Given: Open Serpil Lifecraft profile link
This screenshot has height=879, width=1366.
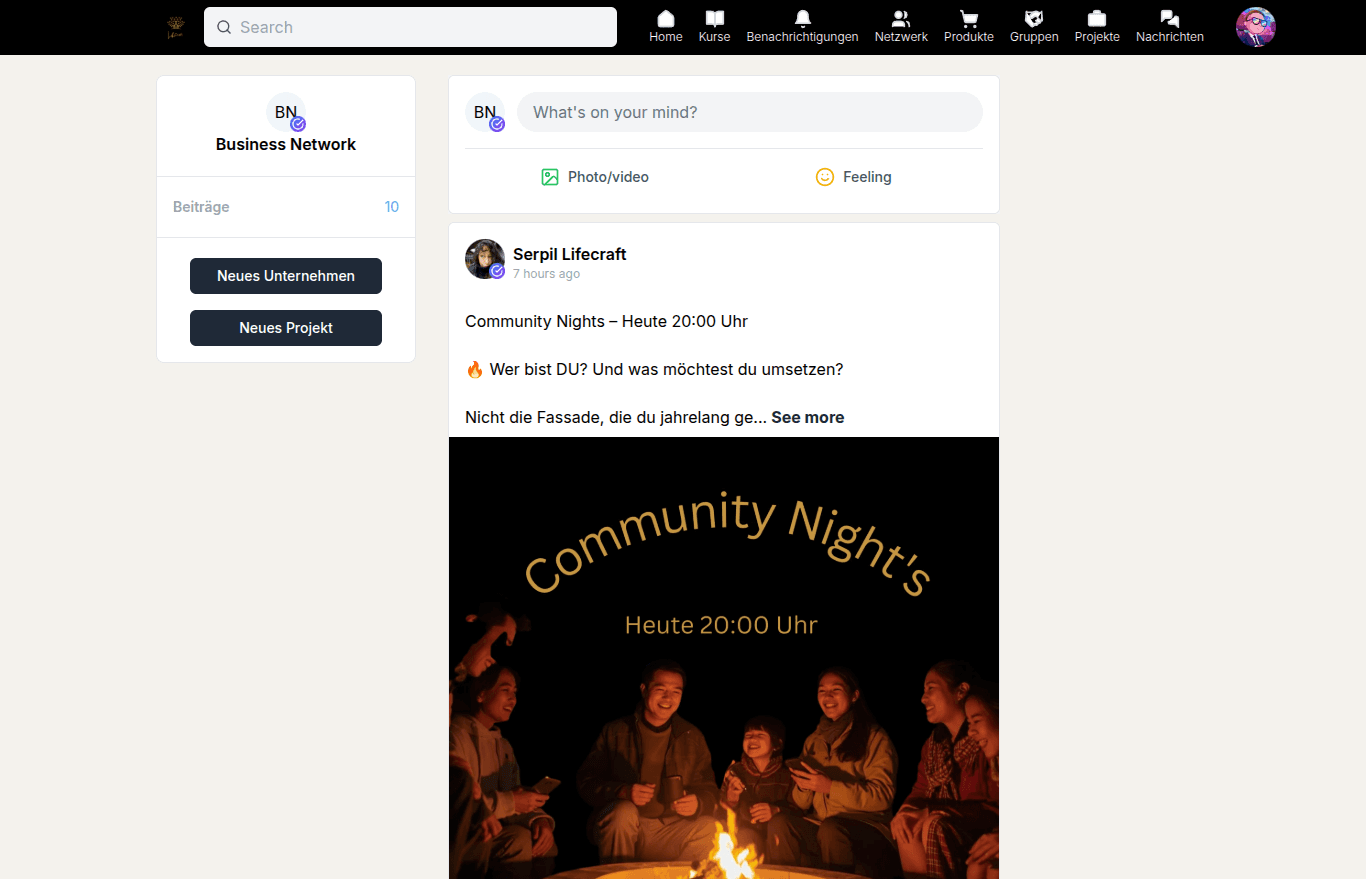Looking at the screenshot, I should pyautogui.click(x=569, y=254).
